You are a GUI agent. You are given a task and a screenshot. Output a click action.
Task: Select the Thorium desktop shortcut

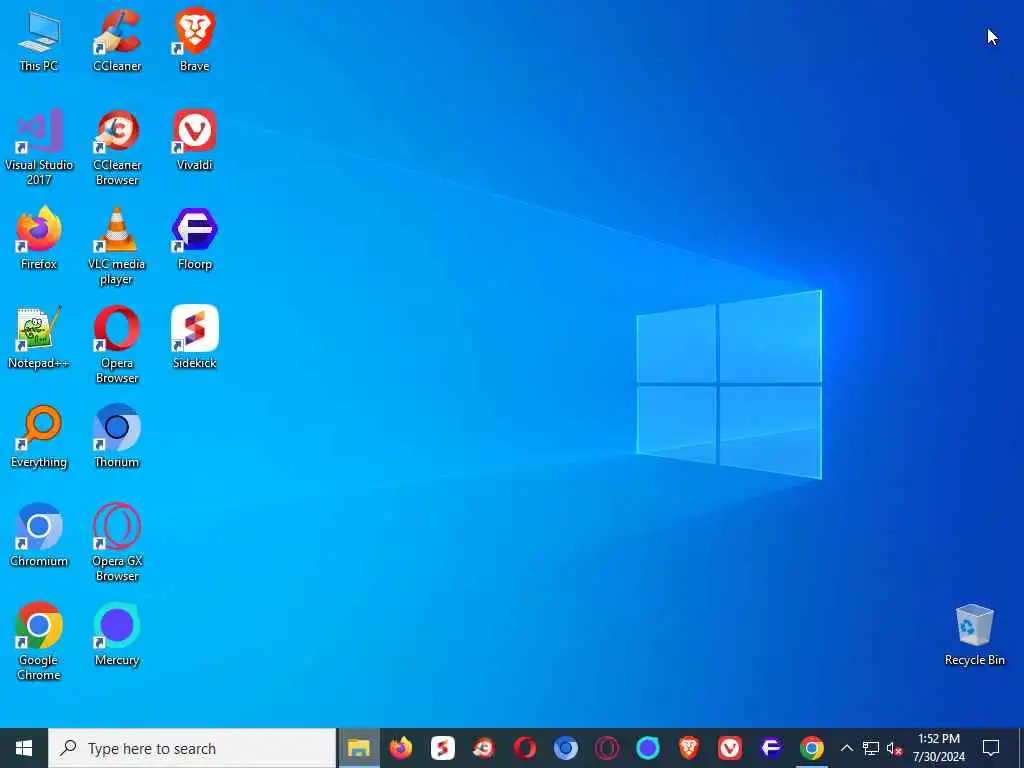(117, 437)
